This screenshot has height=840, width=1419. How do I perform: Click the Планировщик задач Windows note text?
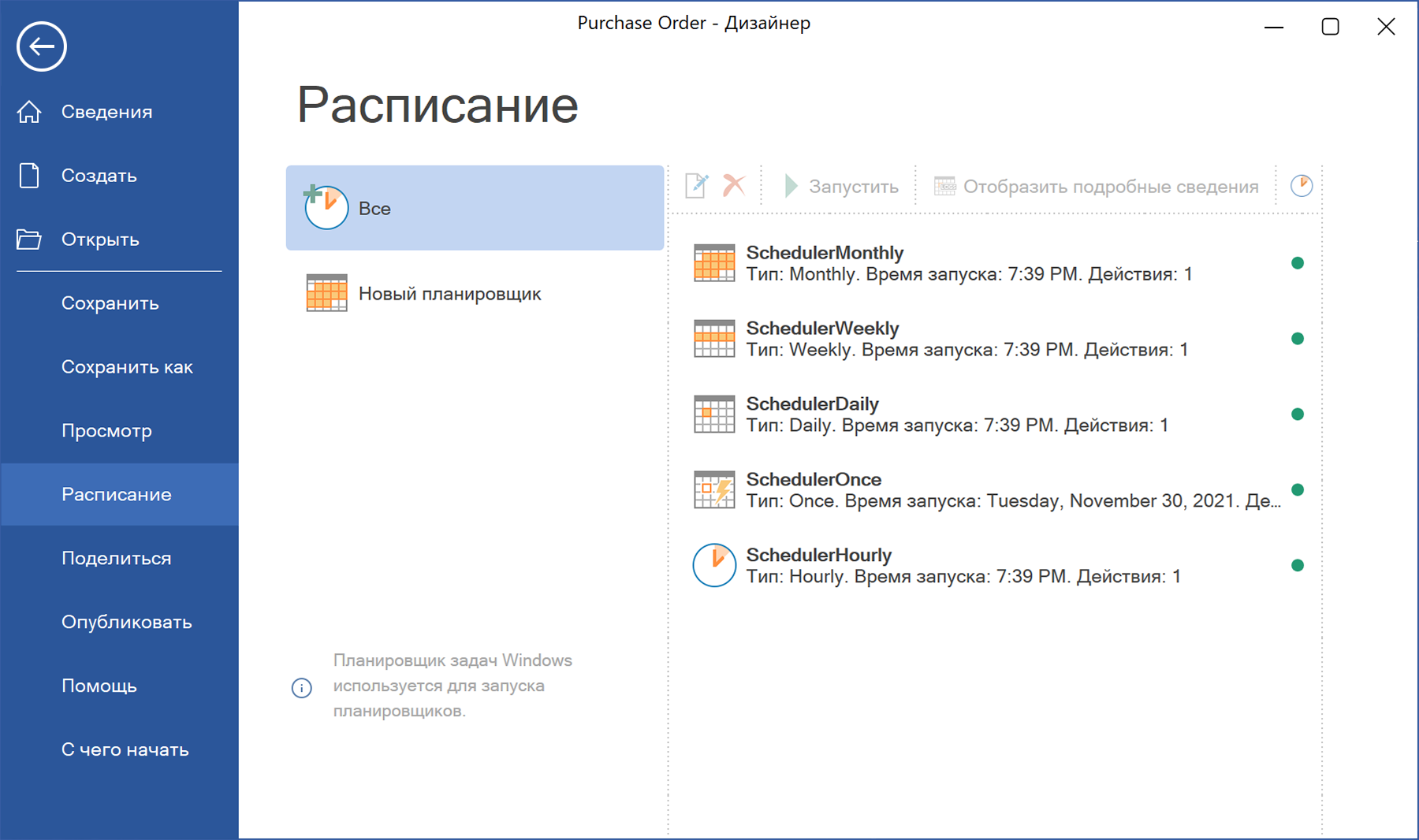[453, 686]
